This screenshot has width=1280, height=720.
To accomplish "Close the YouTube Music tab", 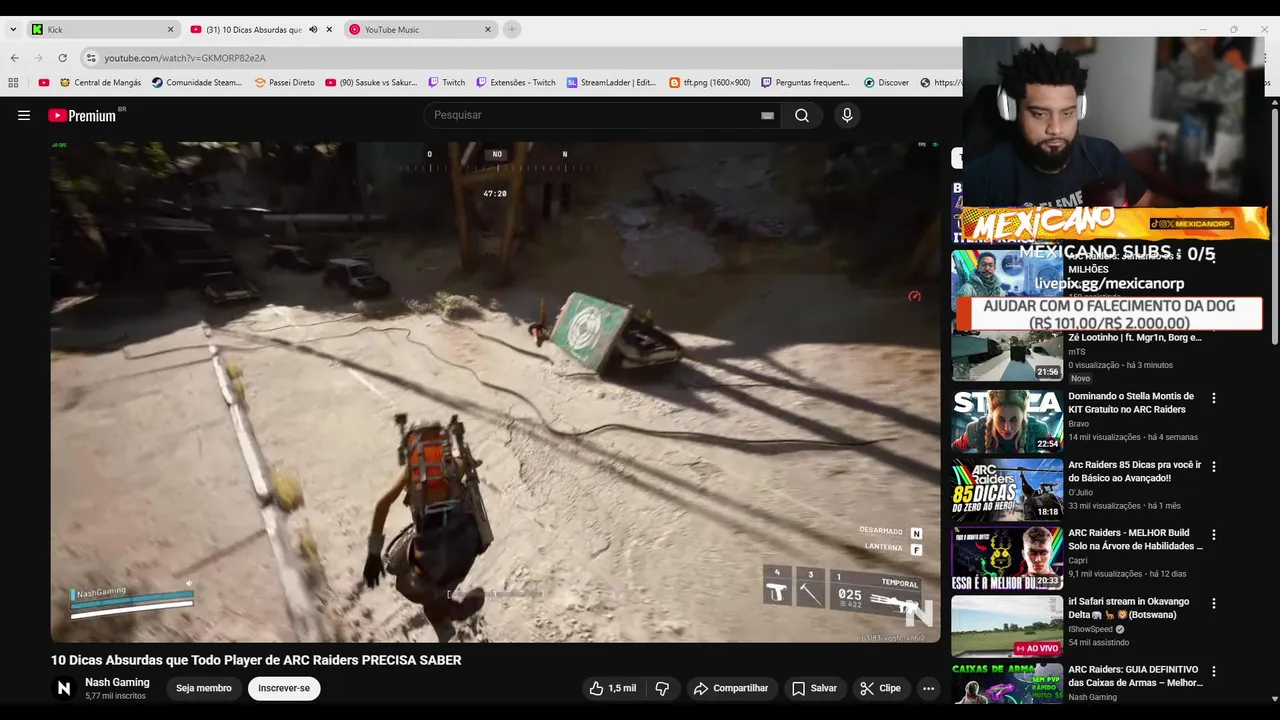I will pyautogui.click(x=488, y=29).
